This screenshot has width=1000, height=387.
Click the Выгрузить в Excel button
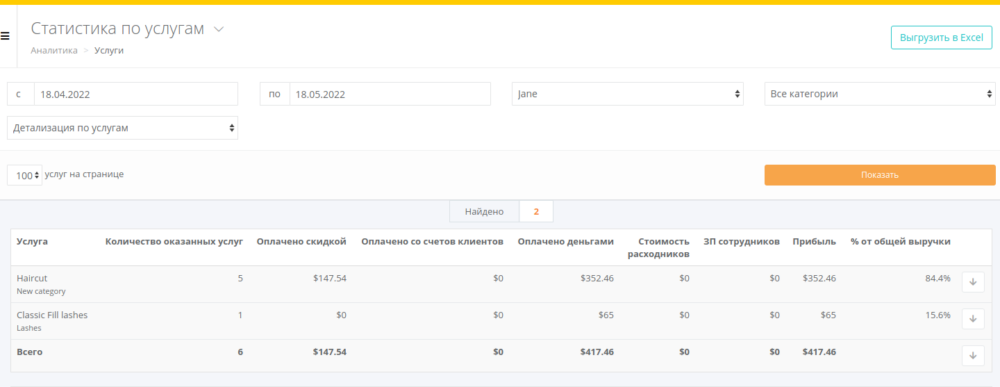pyautogui.click(x=941, y=38)
